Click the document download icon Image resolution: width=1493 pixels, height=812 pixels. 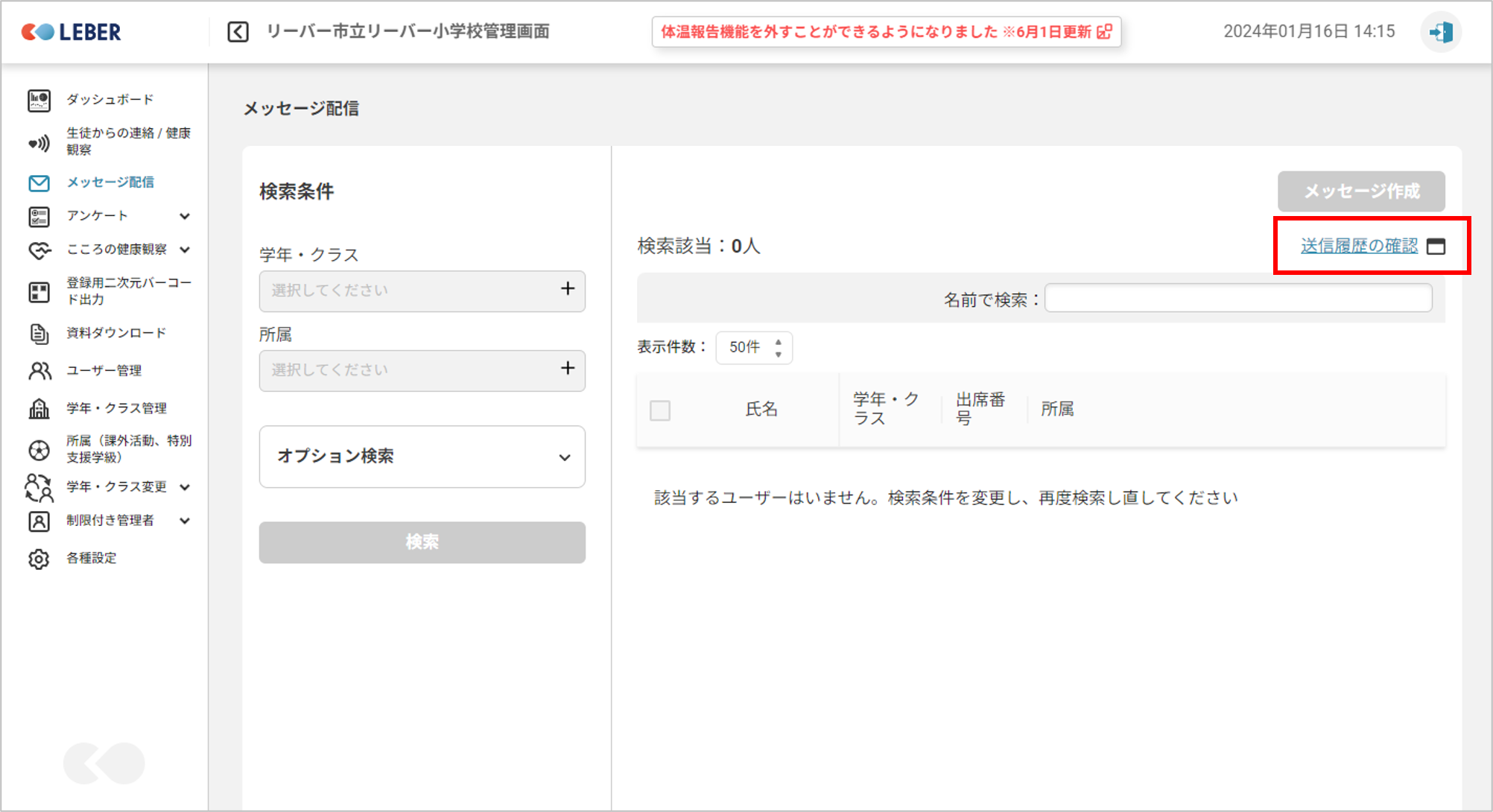(x=39, y=333)
